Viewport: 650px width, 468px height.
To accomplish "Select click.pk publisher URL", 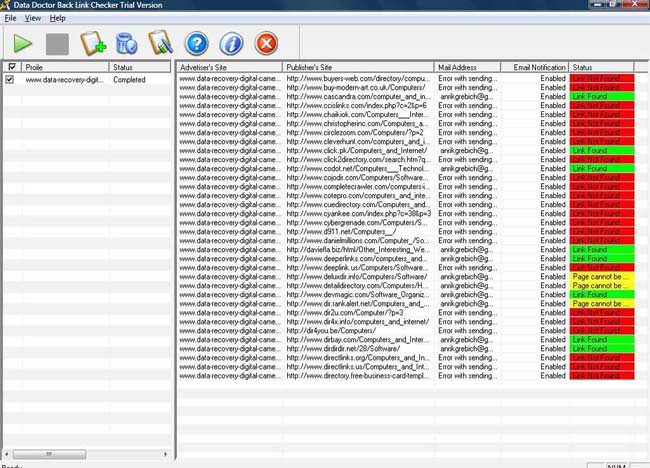I will (x=357, y=150).
